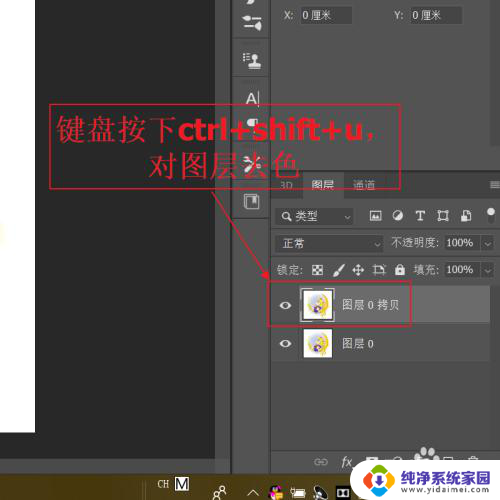The height and width of the screenshot is (500, 500).
Task: Select layer name 图层 0 拷贝
Action: [370, 305]
